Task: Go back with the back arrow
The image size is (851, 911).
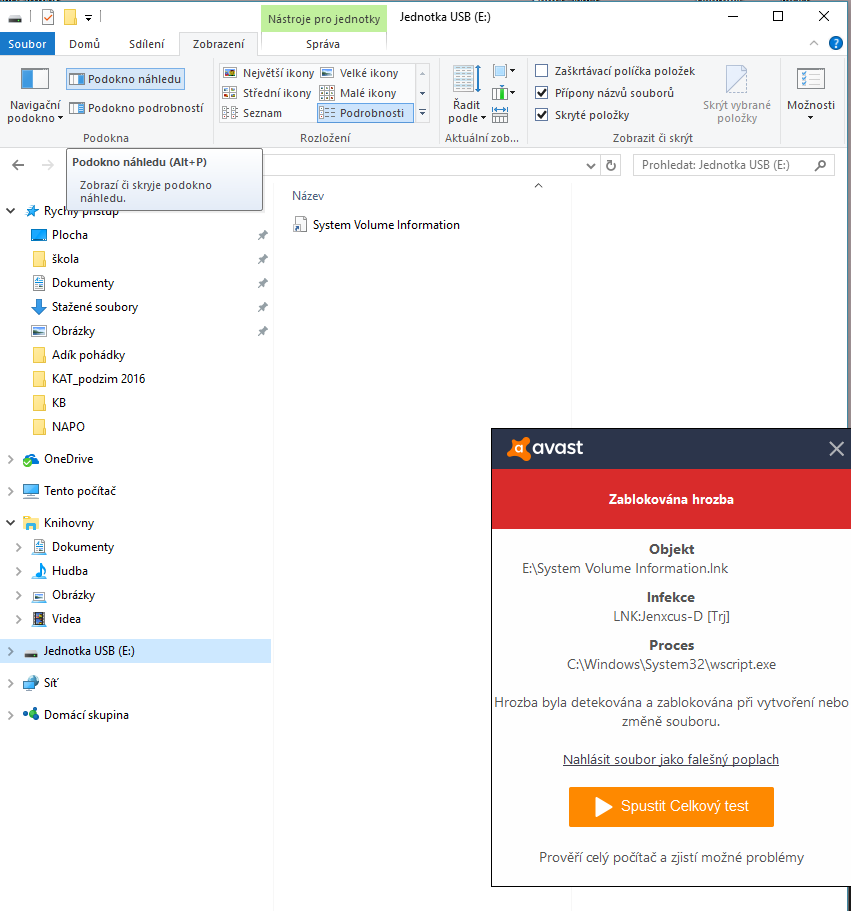Action: pos(18,165)
